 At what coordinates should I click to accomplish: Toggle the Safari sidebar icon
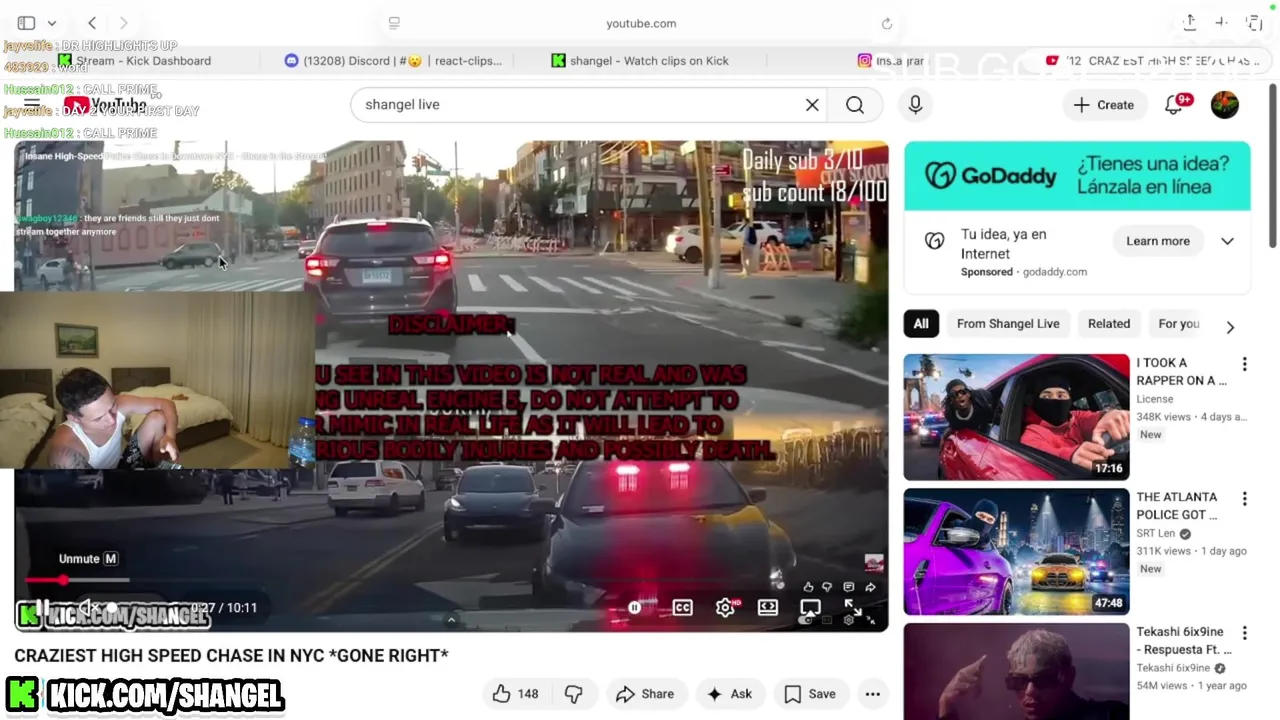26,23
